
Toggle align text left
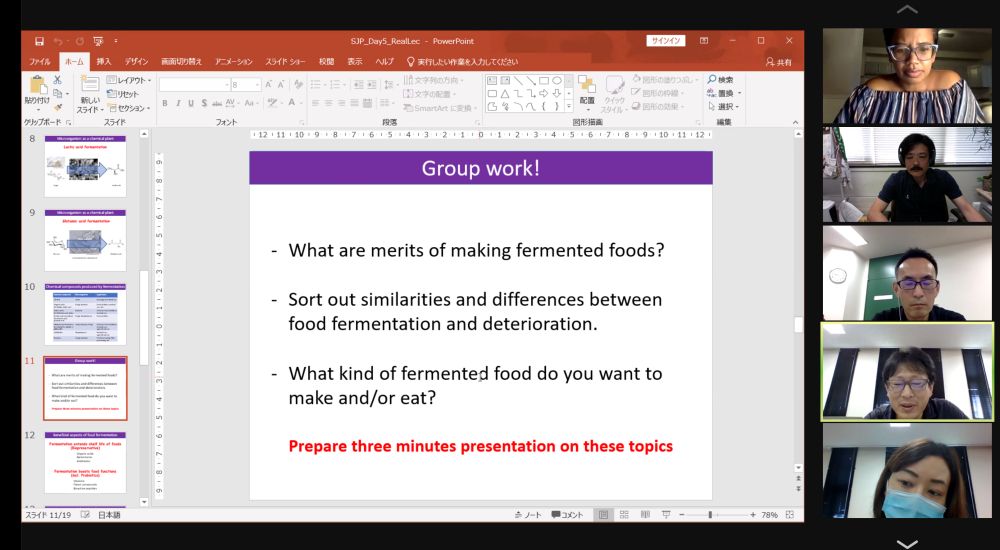pyautogui.click(x=315, y=103)
